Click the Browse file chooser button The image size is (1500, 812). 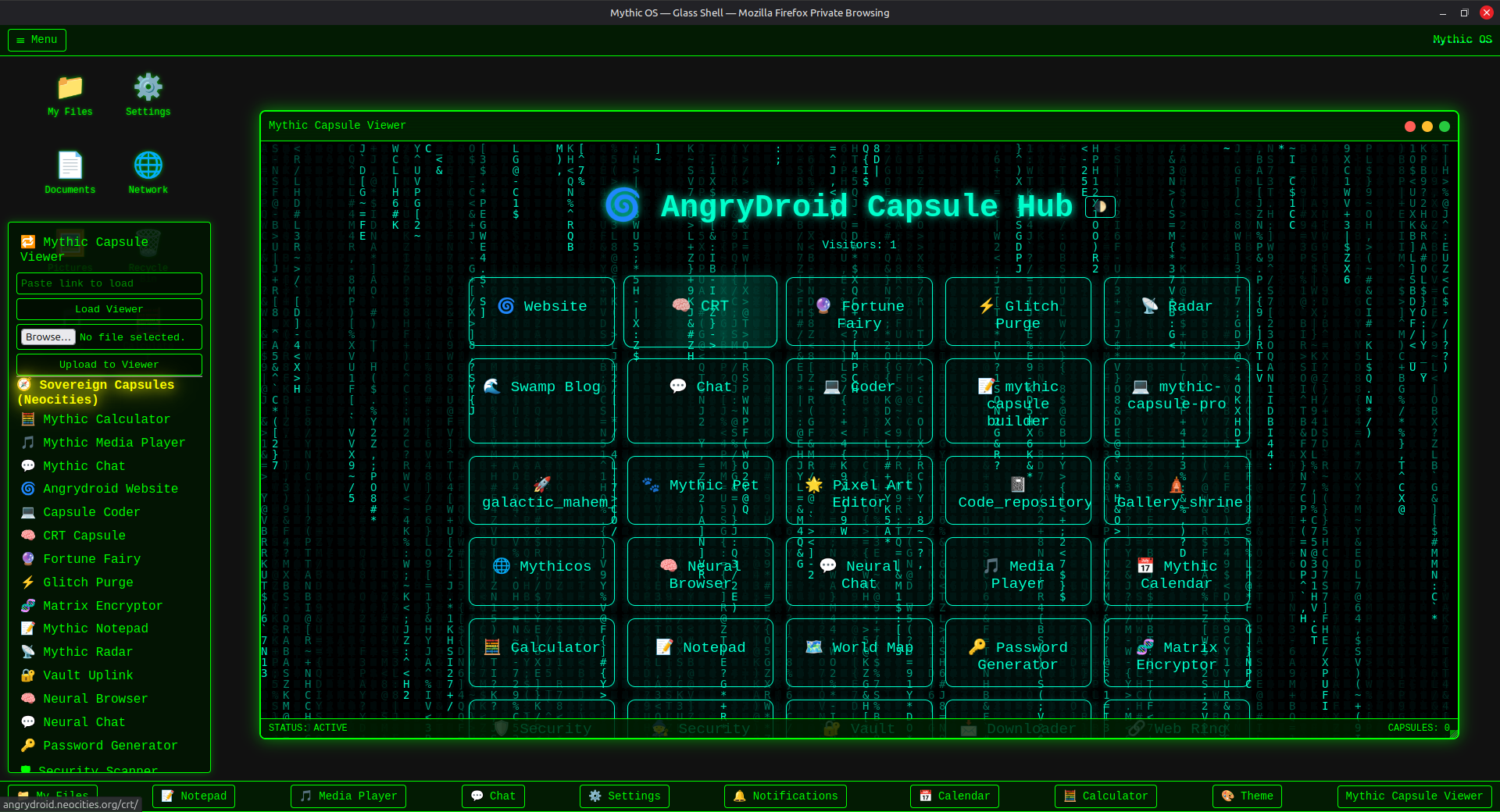[x=48, y=337]
